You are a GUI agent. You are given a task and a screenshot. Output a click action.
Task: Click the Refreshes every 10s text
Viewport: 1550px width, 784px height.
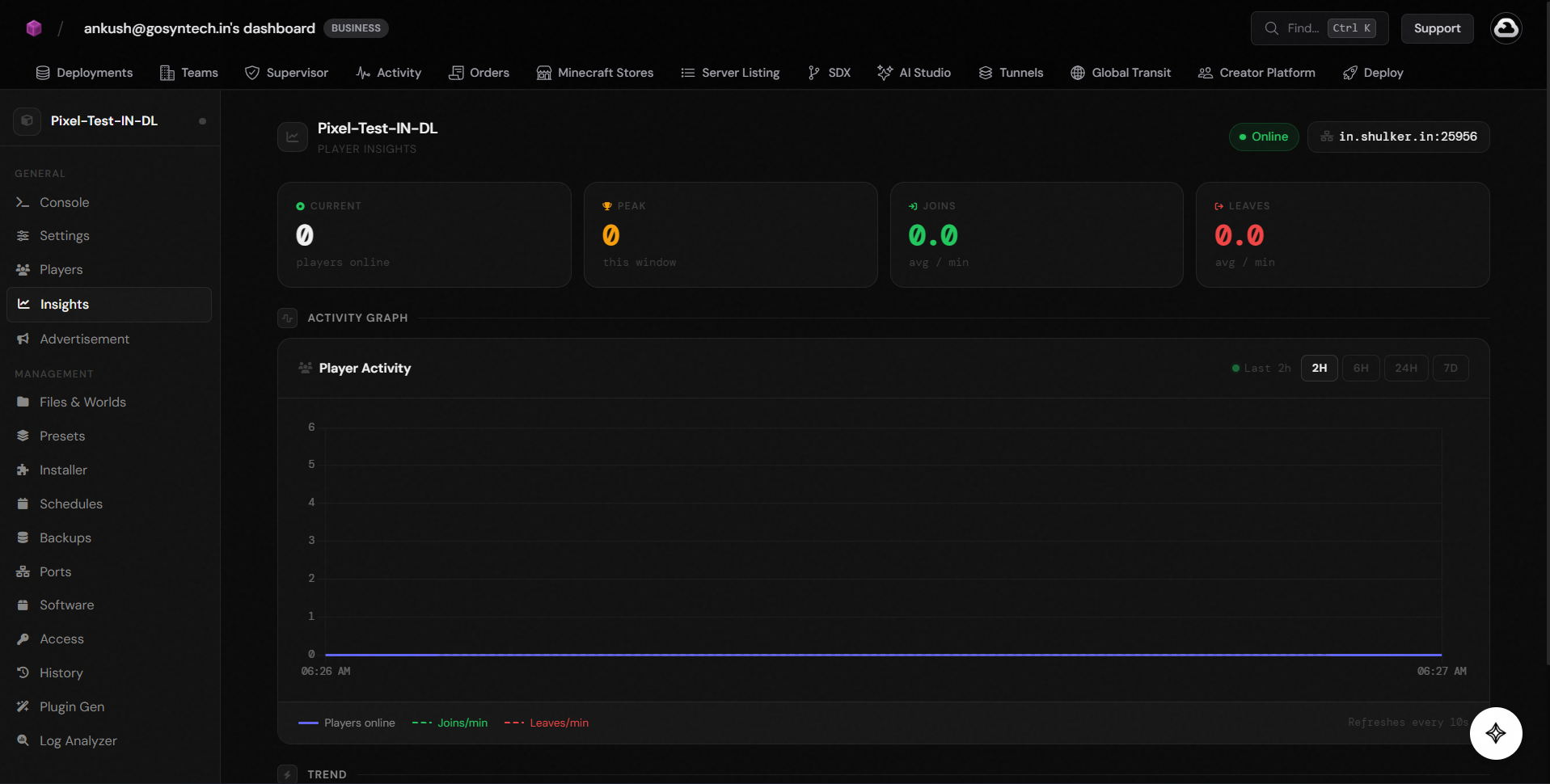point(1408,723)
